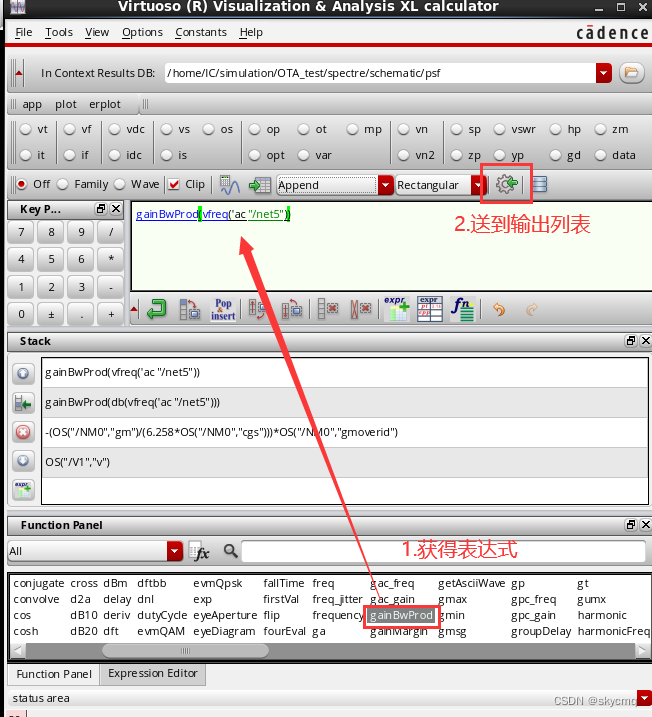Open the status area dropdown arrow

pyautogui.click(x=645, y=699)
